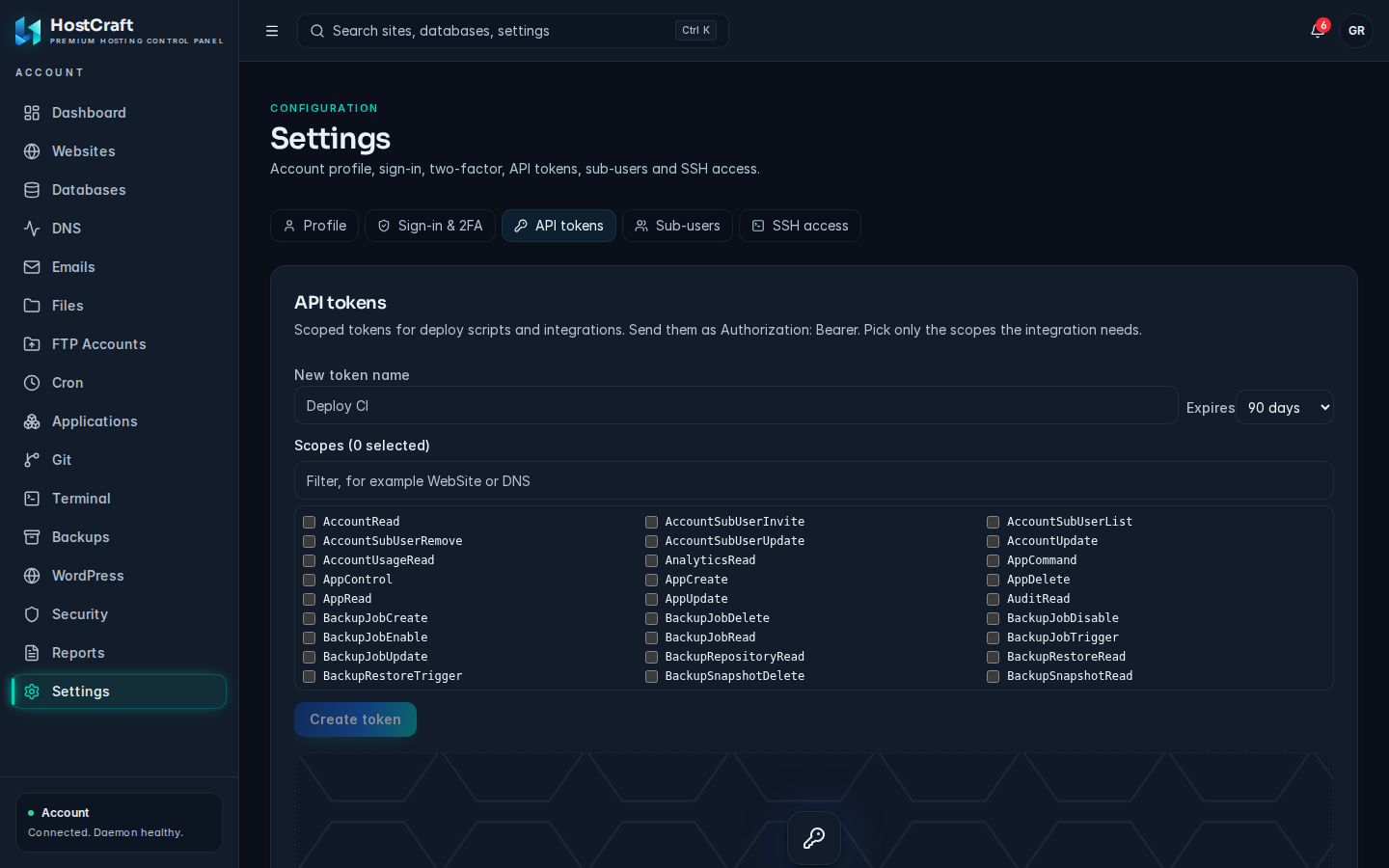Click the Create token button
Screen dimensions: 1389x868
pos(355,719)
